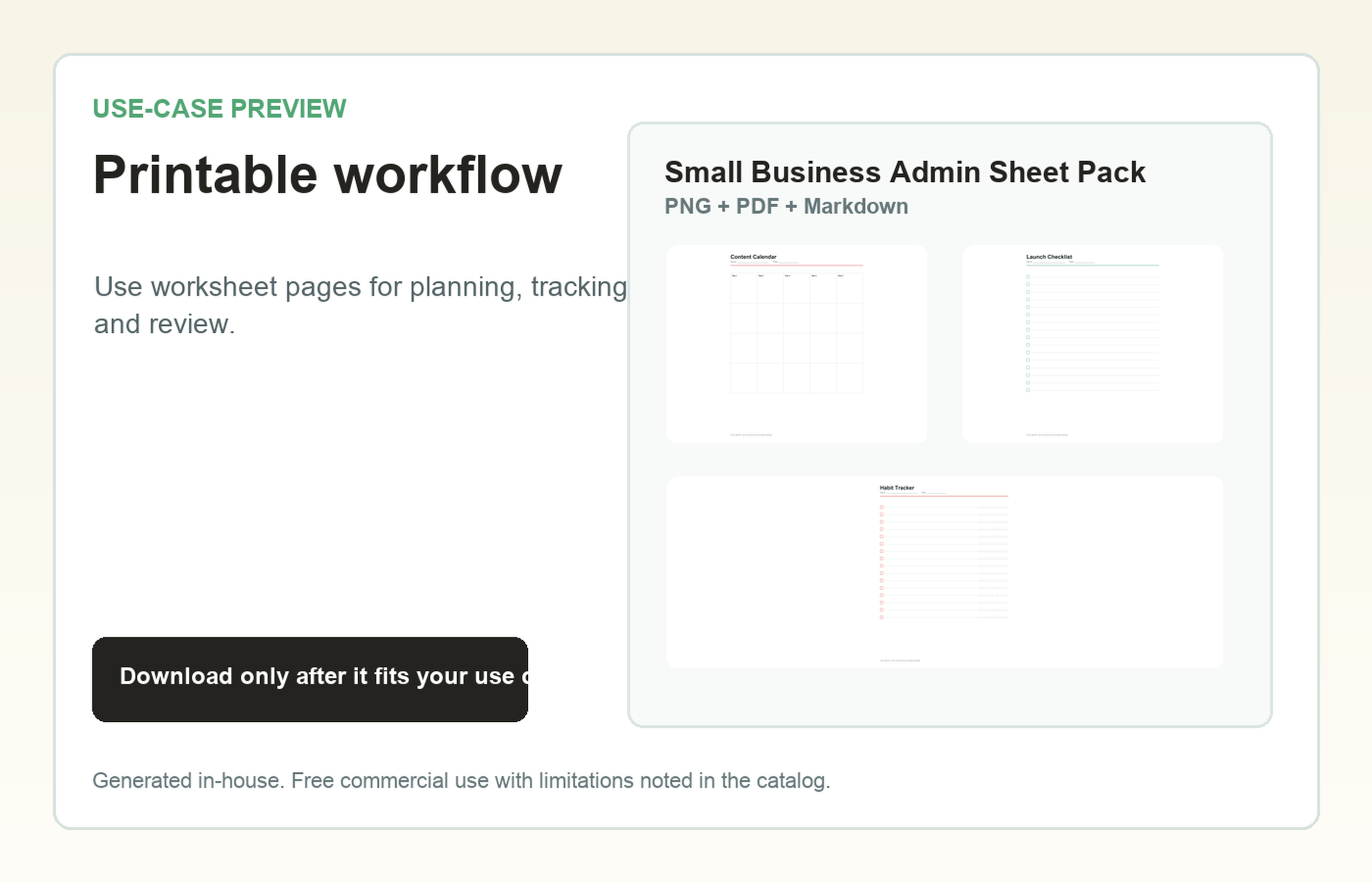Viewport: 1372px width, 882px height.
Task: Open the Habit Tracker thumbnail
Action: [x=944, y=572]
